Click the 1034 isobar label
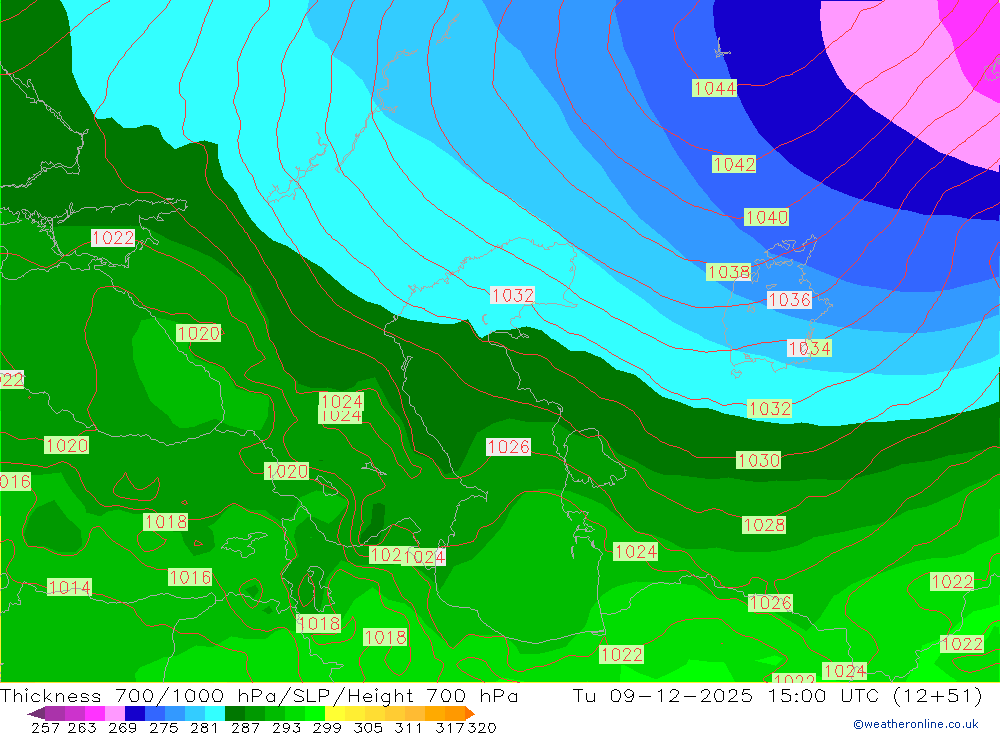1000x733 pixels. (x=809, y=348)
